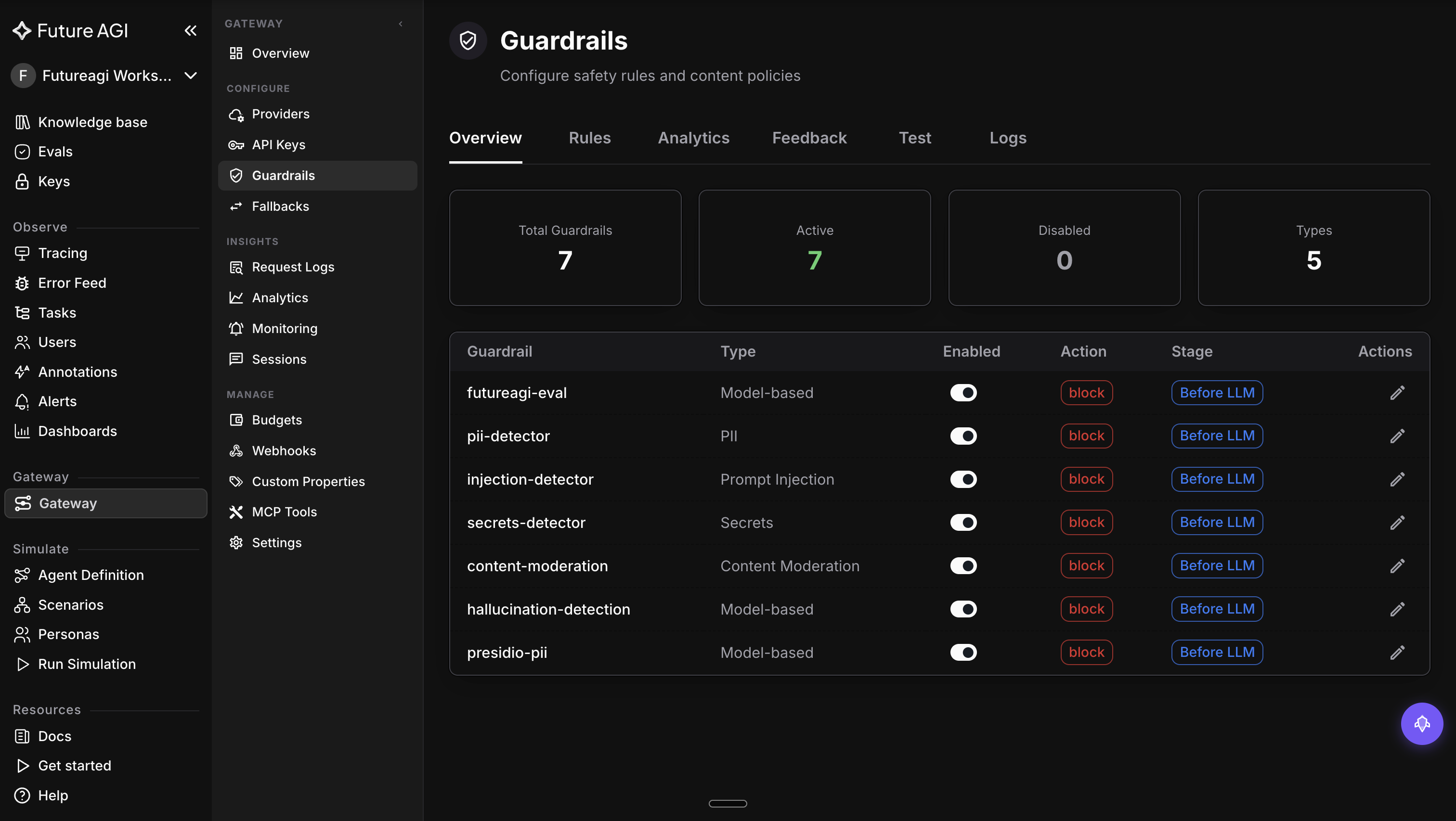1456x821 pixels.
Task: Open the Alerts bell item
Action: 105,401
